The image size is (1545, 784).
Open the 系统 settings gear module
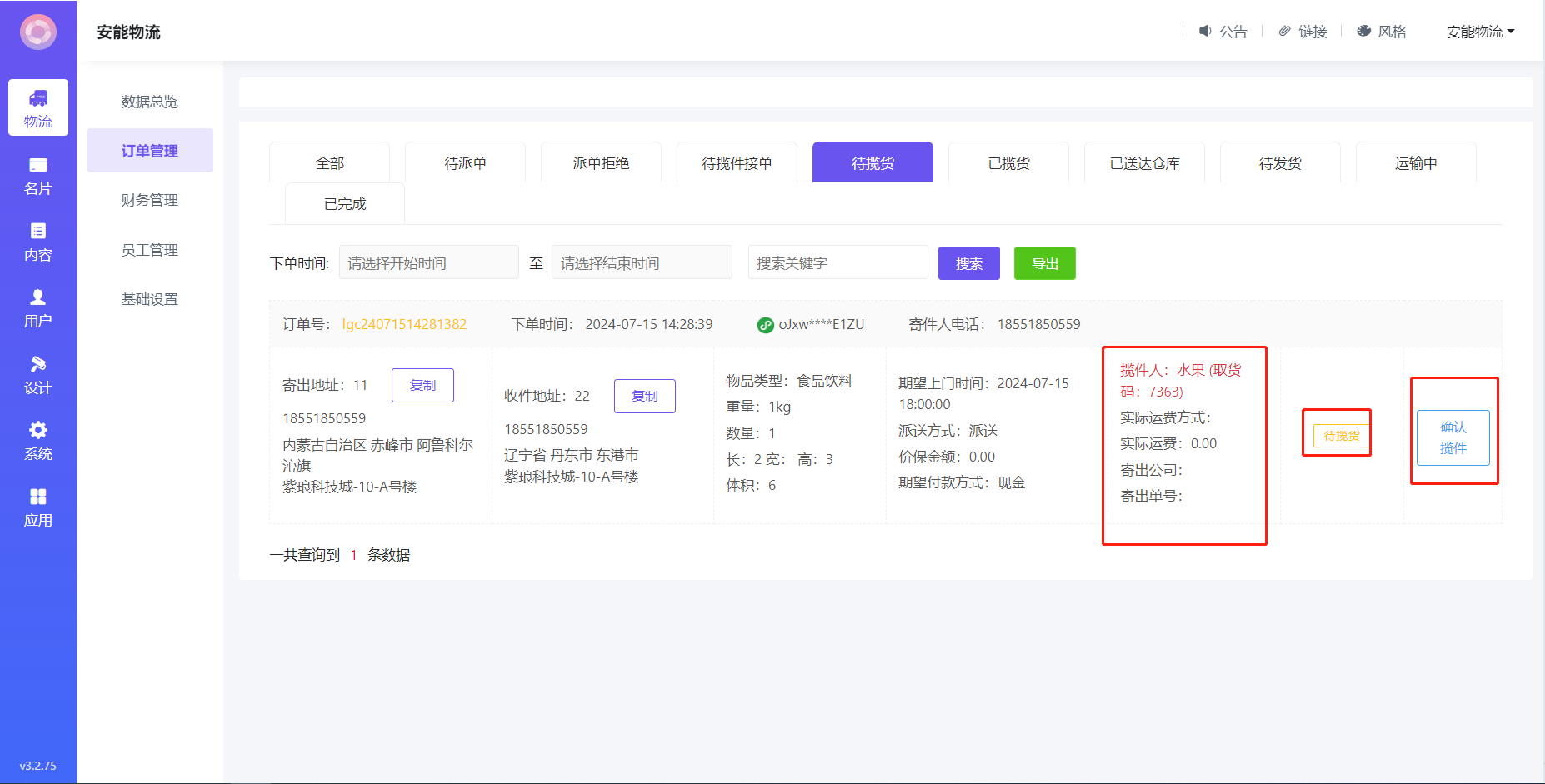coord(38,441)
